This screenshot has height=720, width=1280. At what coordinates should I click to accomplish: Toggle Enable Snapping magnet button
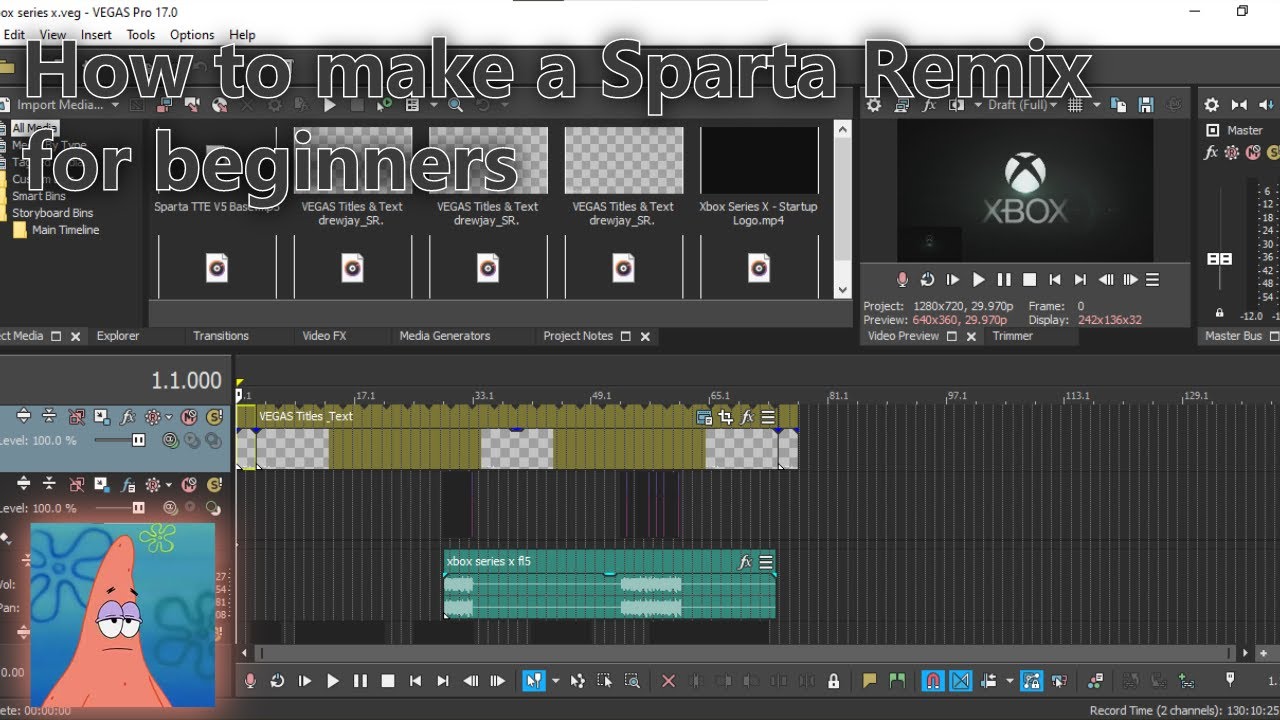point(932,681)
